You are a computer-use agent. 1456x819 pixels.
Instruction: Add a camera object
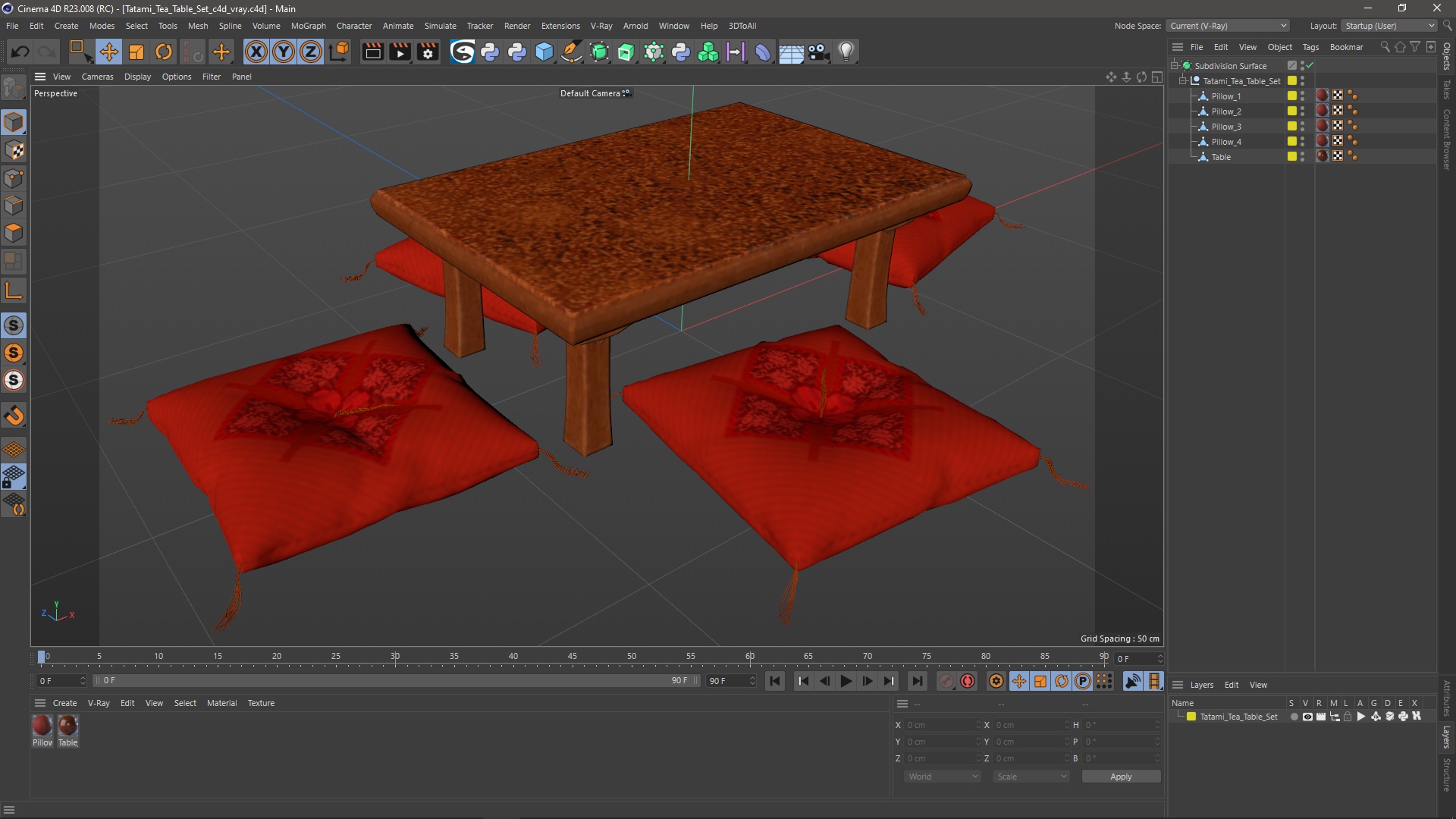click(818, 52)
